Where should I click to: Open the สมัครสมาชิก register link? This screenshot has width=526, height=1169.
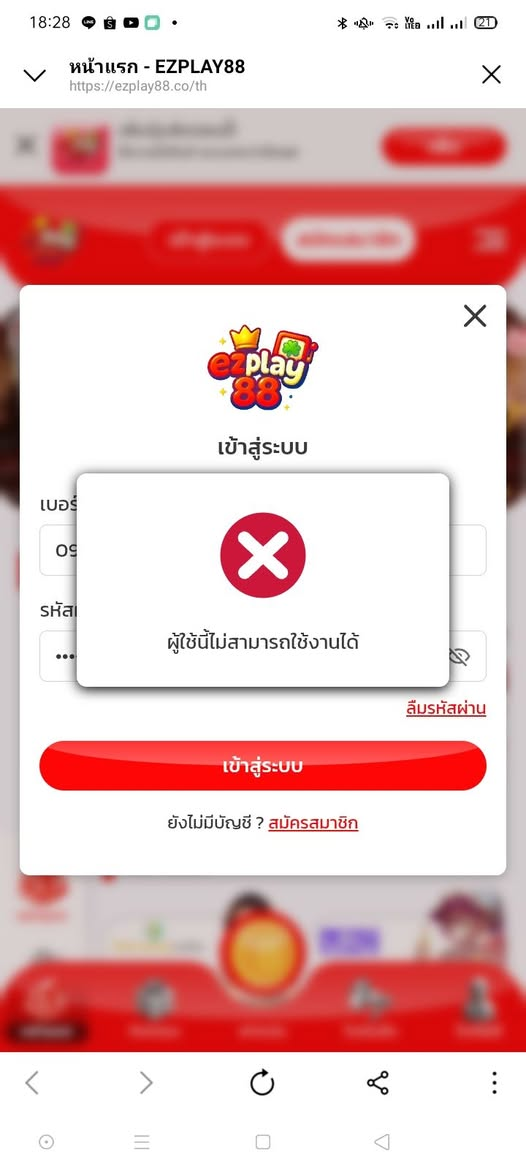coord(314,823)
